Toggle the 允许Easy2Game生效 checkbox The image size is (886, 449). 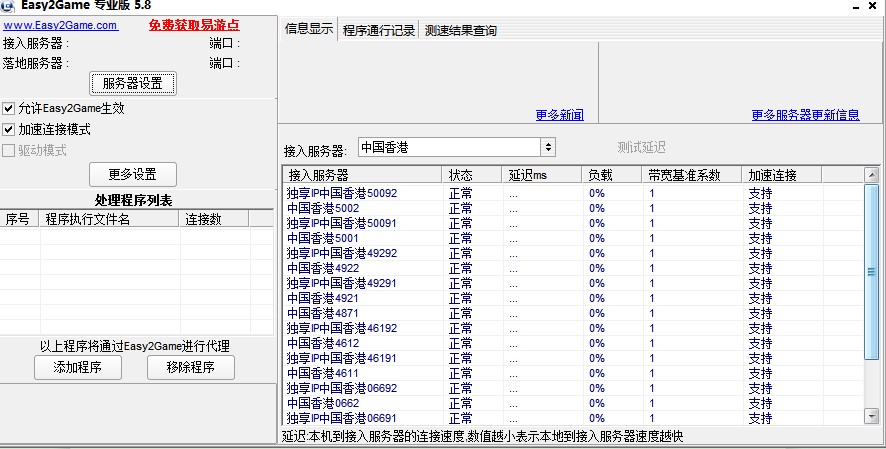(x=9, y=108)
